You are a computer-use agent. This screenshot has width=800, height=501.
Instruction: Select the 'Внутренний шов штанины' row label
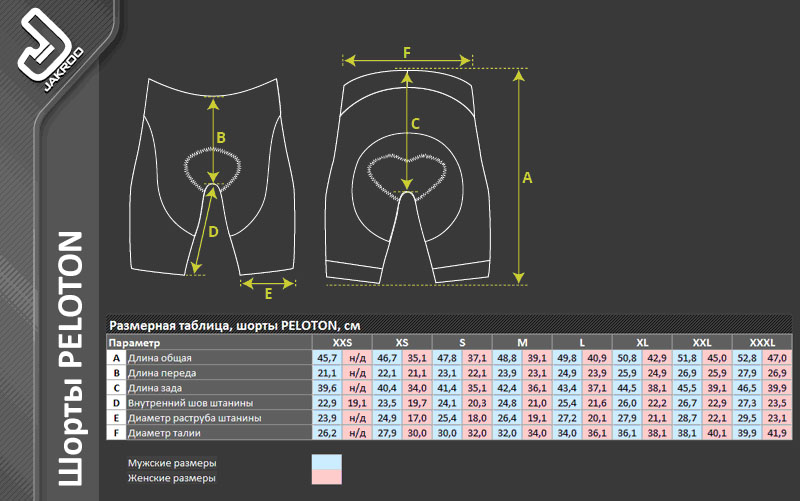(190, 403)
